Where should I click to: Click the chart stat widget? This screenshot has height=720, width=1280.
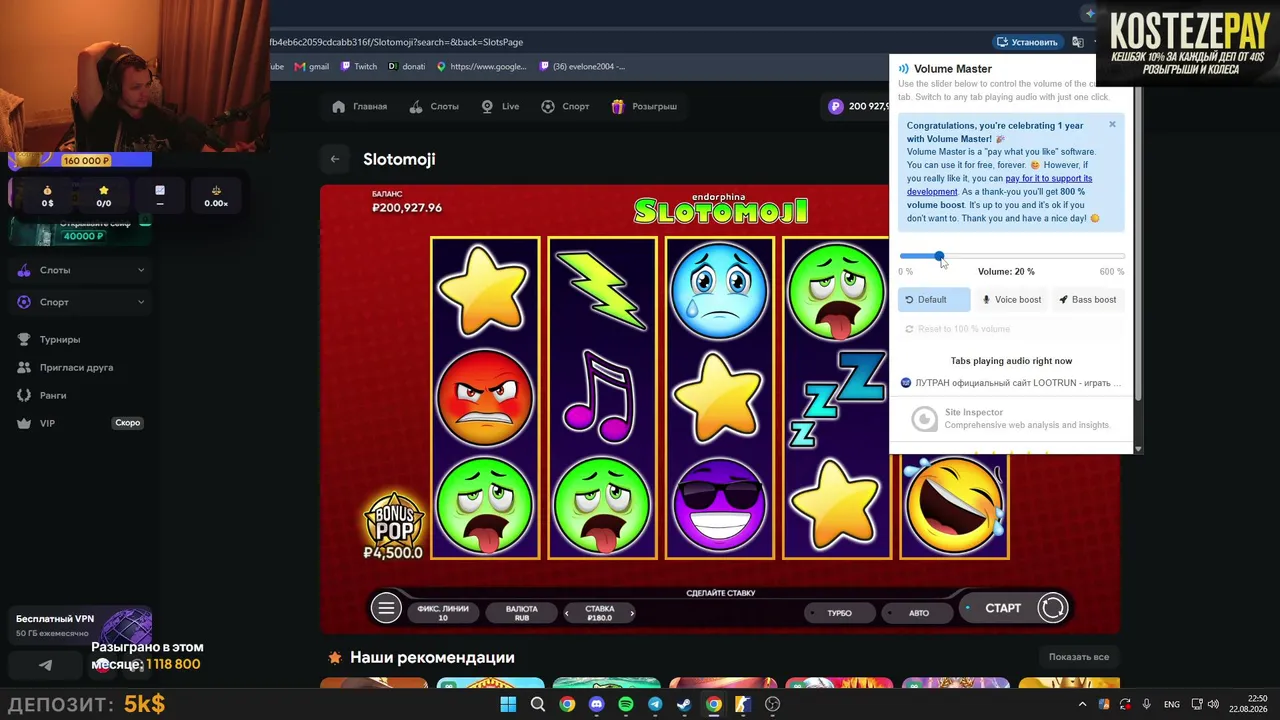coord(160,196)
